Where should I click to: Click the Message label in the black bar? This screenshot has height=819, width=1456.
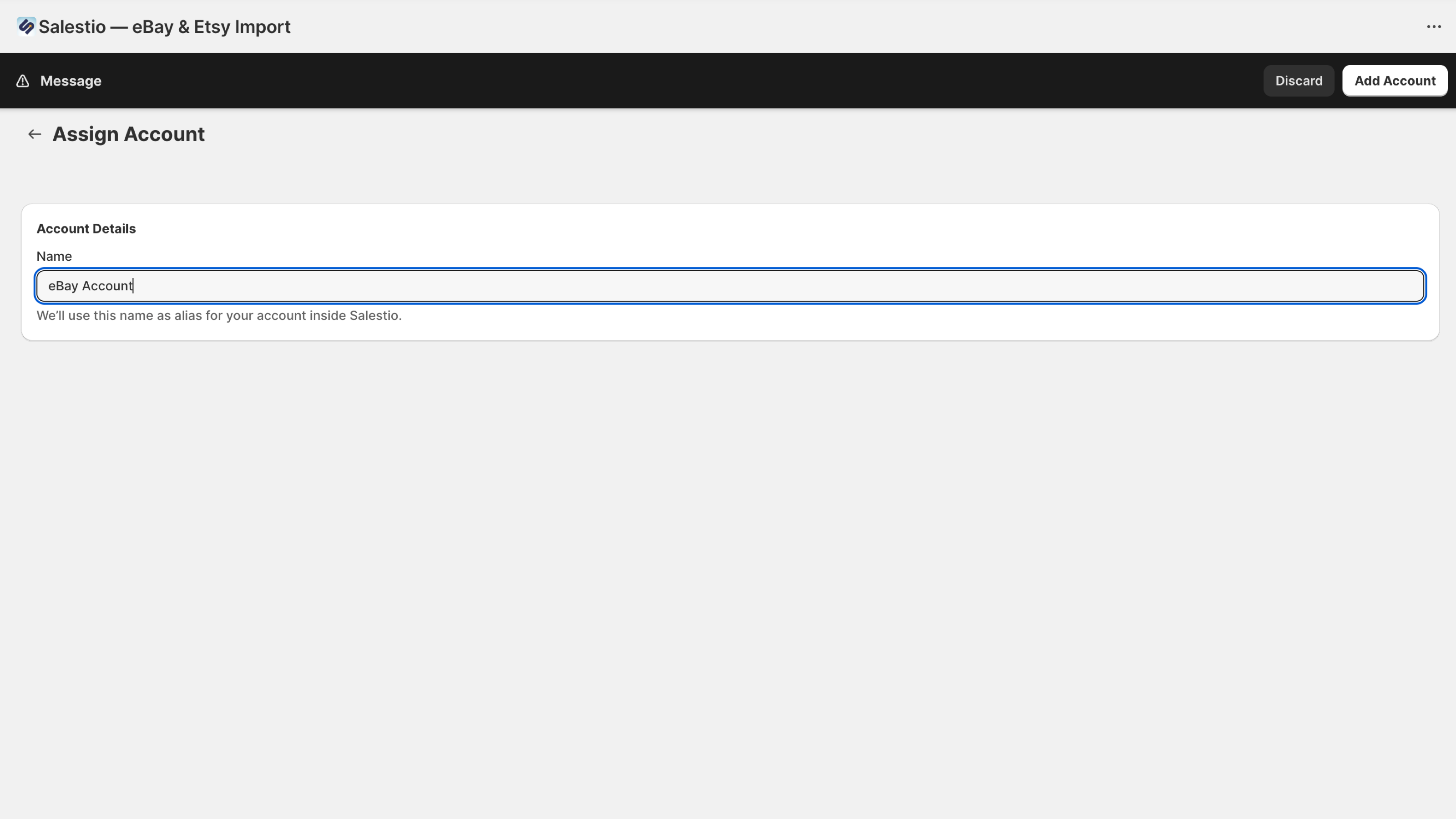click(71, 80)
